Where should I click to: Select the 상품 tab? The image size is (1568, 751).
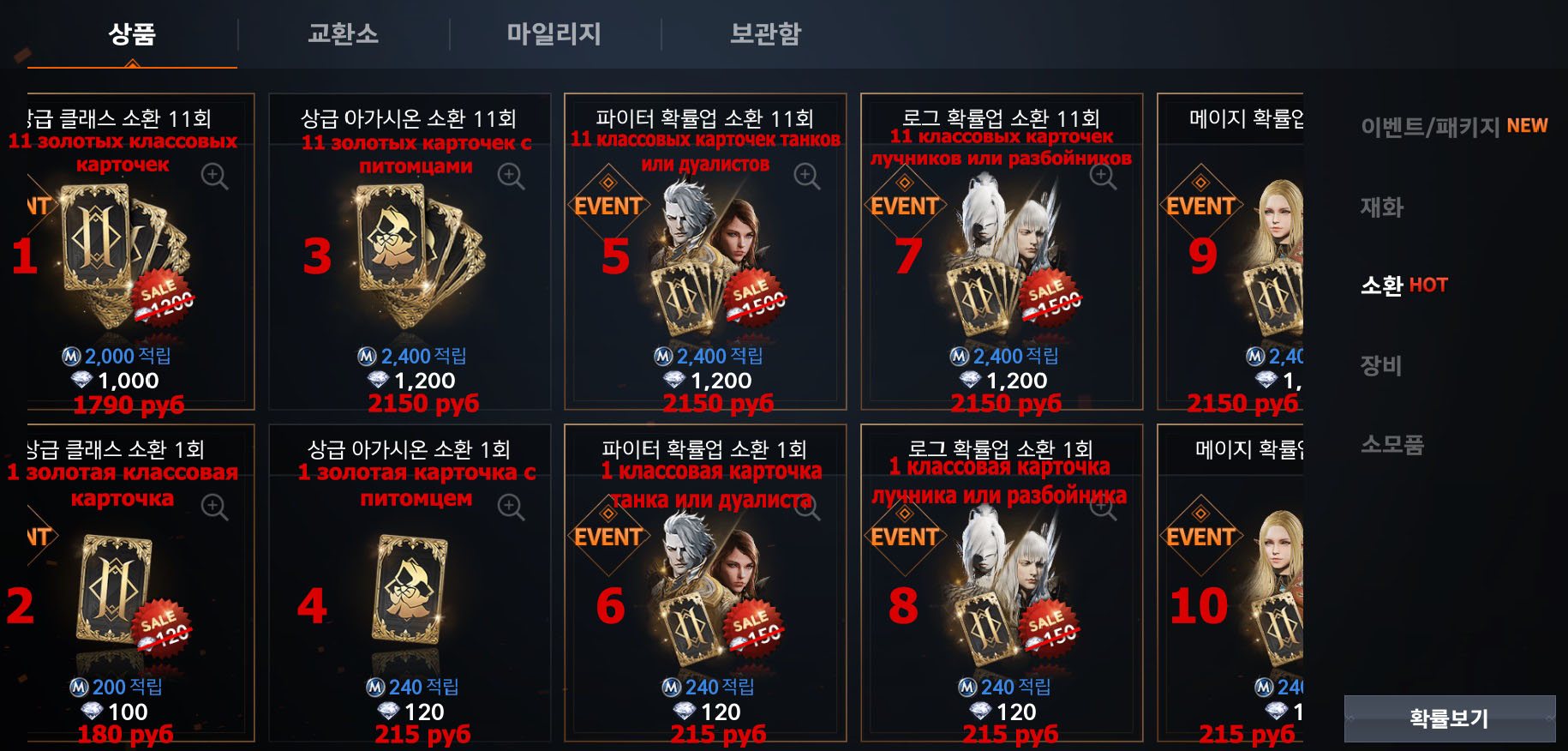click(x=132, y=34)
